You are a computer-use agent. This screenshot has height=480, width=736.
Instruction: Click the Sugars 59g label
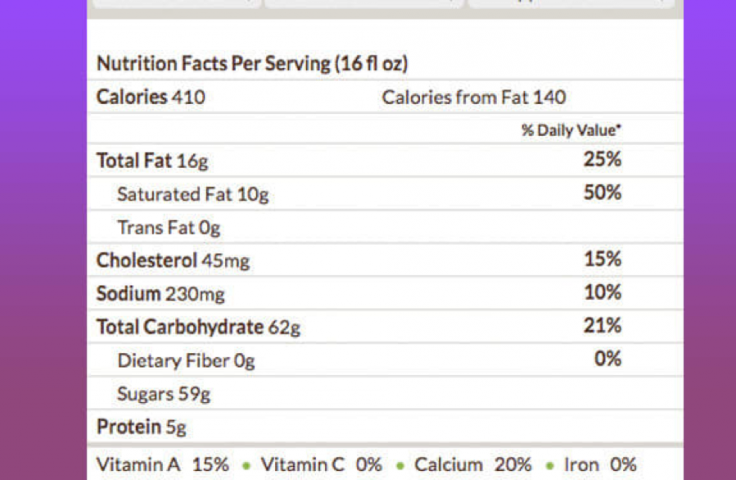click(163, 393)
